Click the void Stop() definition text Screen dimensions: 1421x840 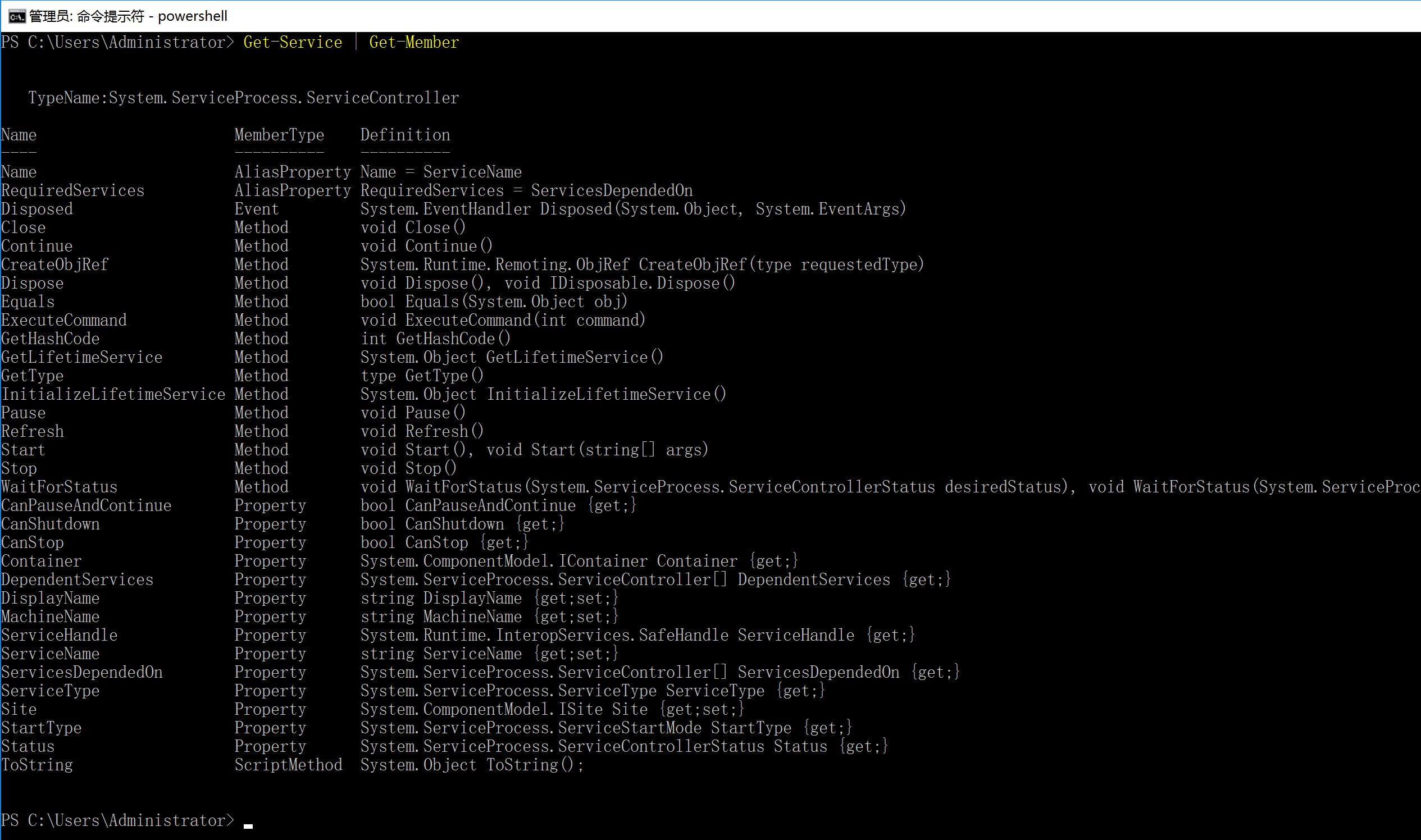408,469
